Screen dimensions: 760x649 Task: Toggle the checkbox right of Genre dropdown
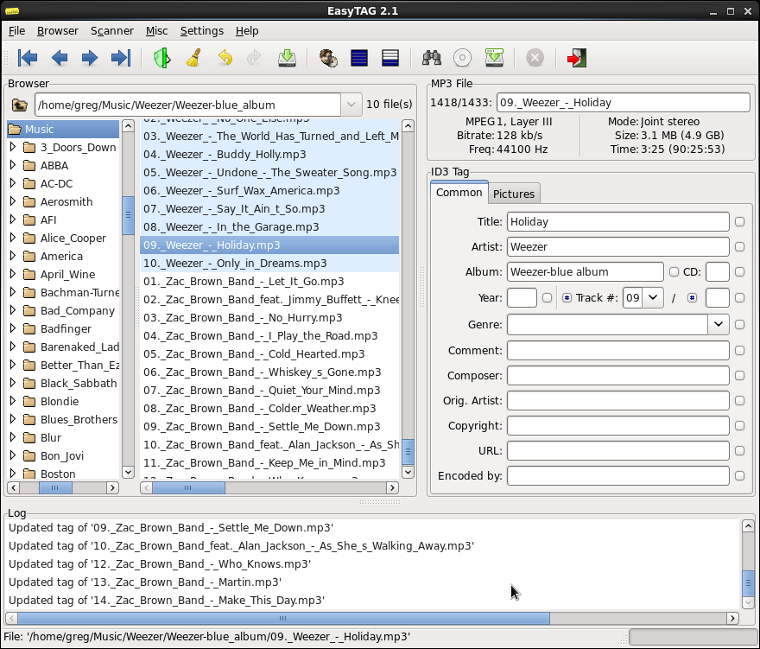tap(740, 325)
